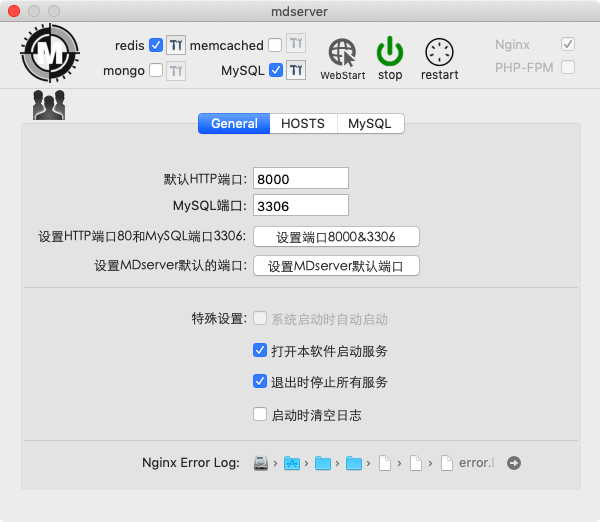Click the Nginx Error Log label
Image resolution: width=600 pixels, height=522 pixels.
pos(191,463)
